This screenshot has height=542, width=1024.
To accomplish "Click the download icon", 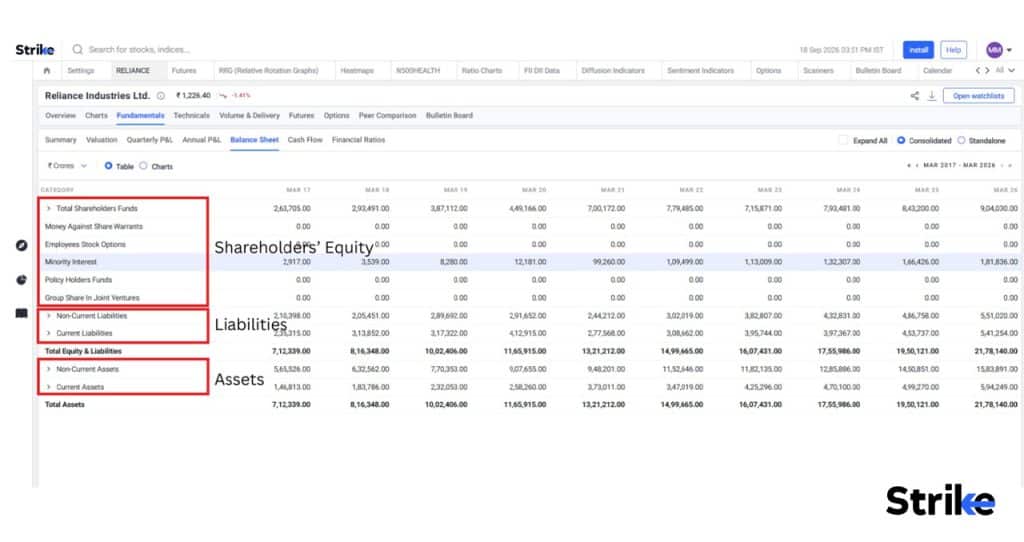I will (x=932, y=96).
